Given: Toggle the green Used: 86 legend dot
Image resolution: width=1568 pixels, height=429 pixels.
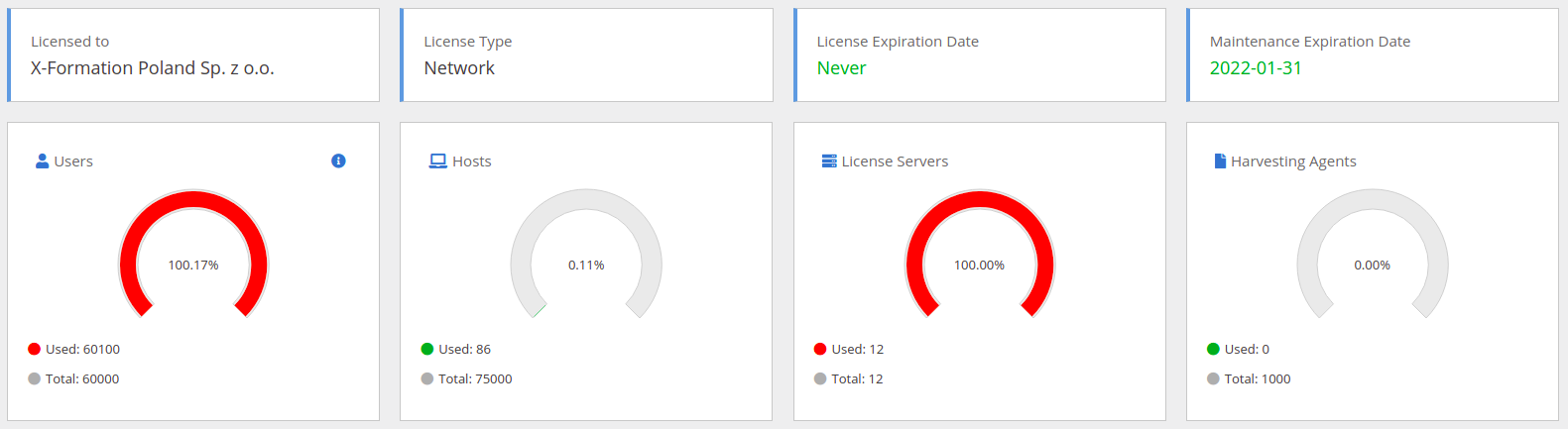Looking at the screenshot, I should (427, 349).
